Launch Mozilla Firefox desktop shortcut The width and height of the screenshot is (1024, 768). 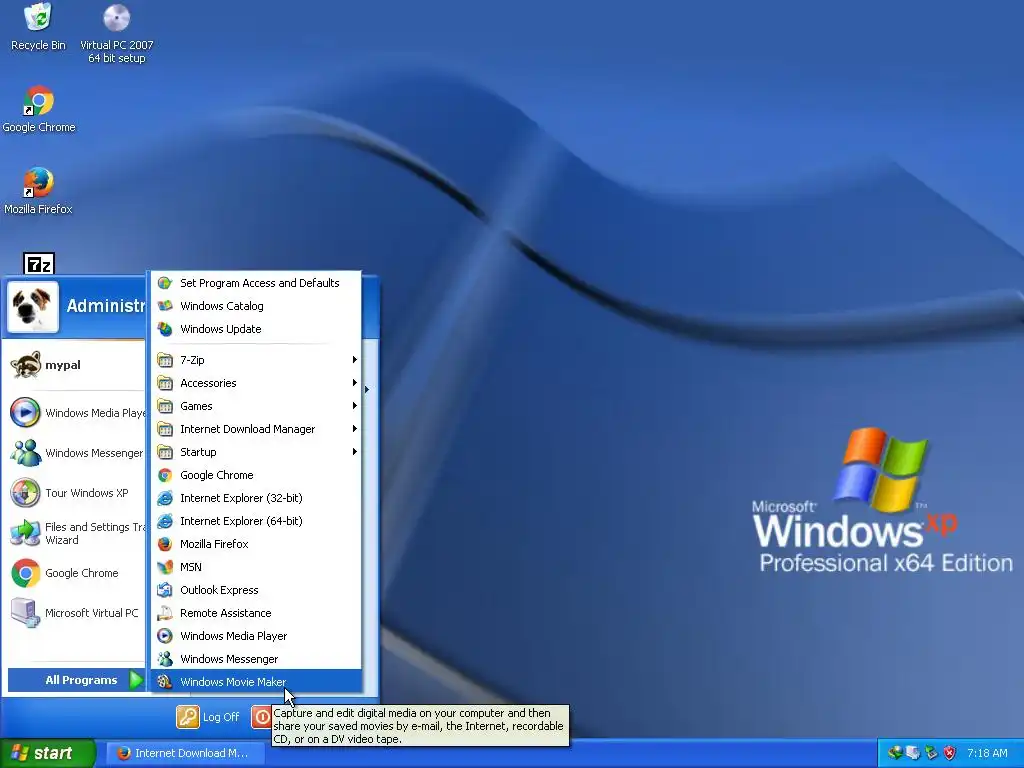click(38, 191)
